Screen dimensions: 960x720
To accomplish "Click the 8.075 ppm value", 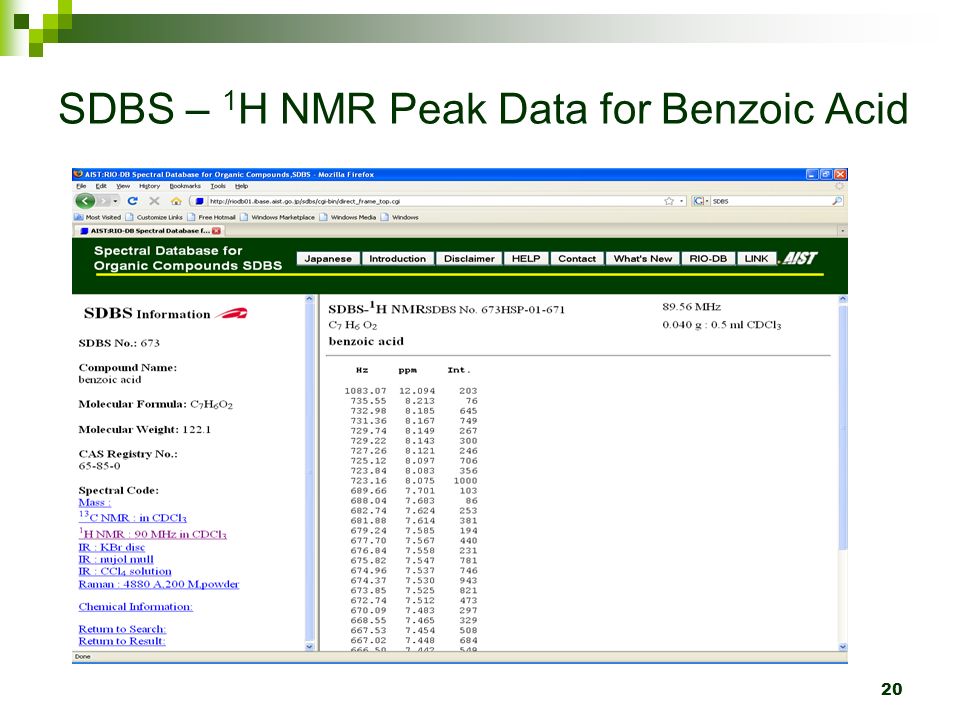I will coord(420,481).
